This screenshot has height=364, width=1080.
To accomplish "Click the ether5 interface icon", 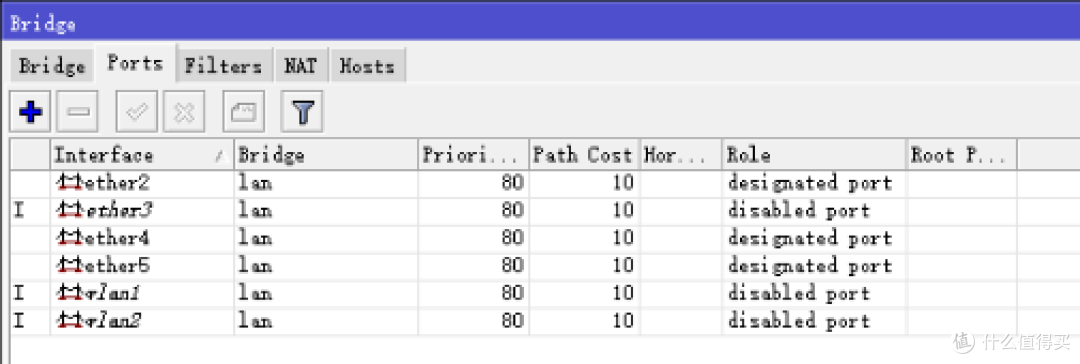I will (70, 266).
